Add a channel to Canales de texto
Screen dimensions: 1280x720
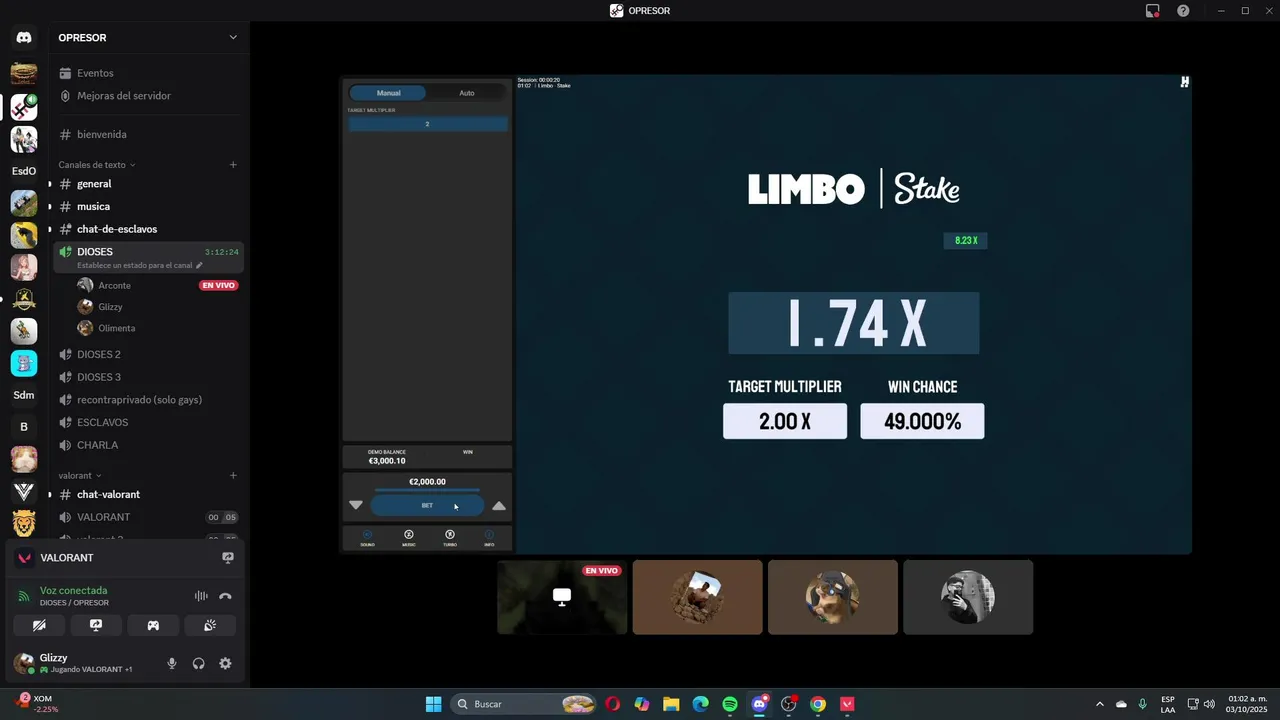(233, 165)
